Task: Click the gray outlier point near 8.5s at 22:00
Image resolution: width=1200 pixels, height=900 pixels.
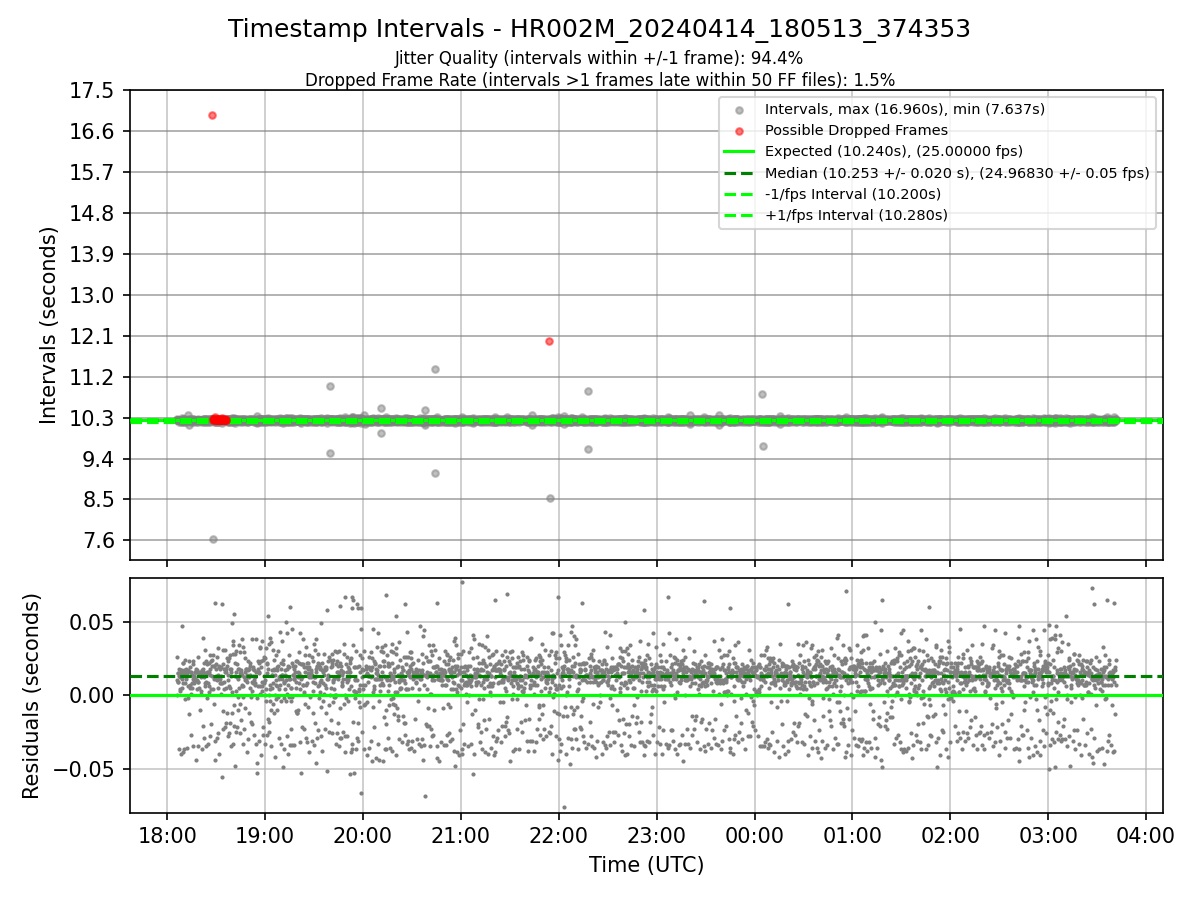Action: click(x=550, y=498)
